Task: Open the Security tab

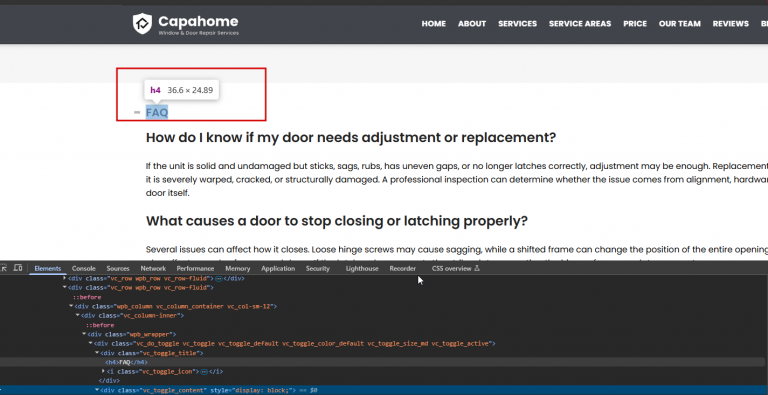Action: (318, 269)
